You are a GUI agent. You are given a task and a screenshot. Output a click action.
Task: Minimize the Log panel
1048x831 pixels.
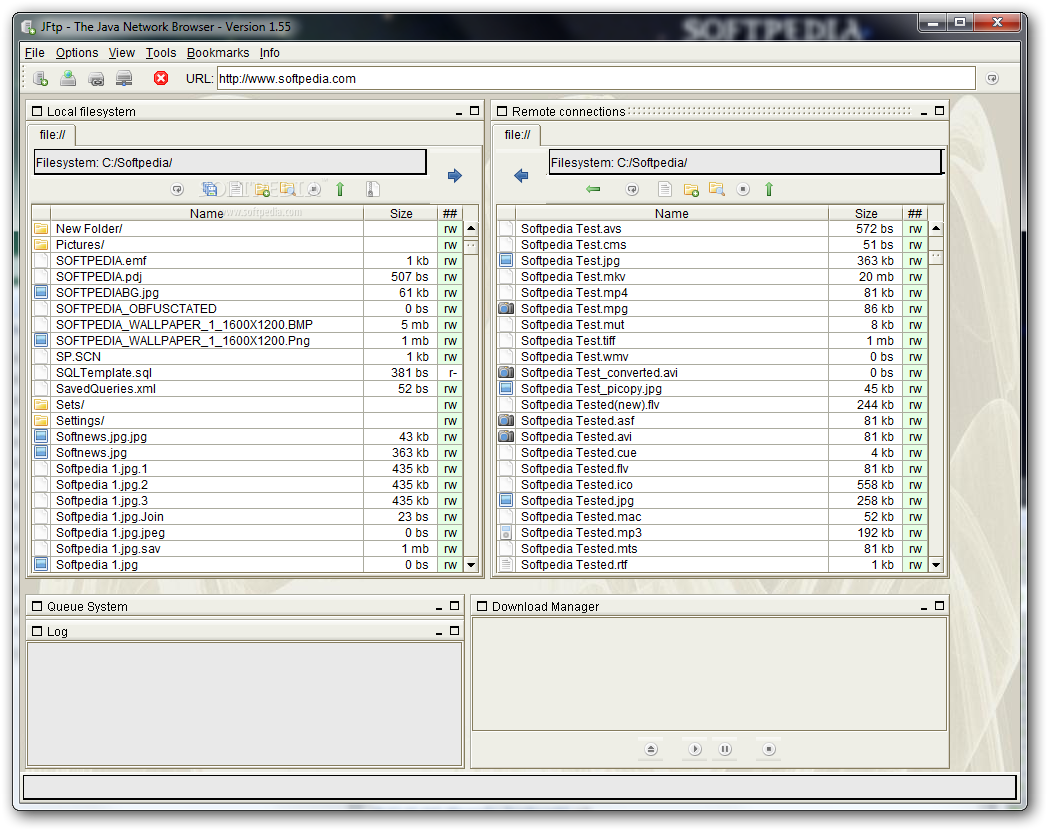[x=439, y=632]
